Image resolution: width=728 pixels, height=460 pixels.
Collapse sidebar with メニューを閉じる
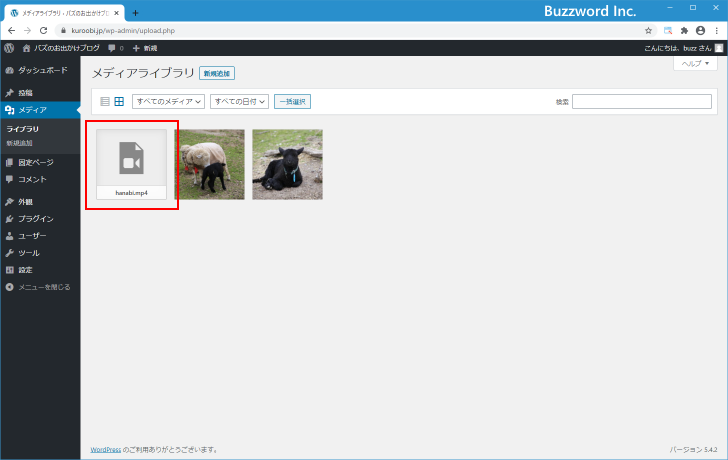[38, 287]
